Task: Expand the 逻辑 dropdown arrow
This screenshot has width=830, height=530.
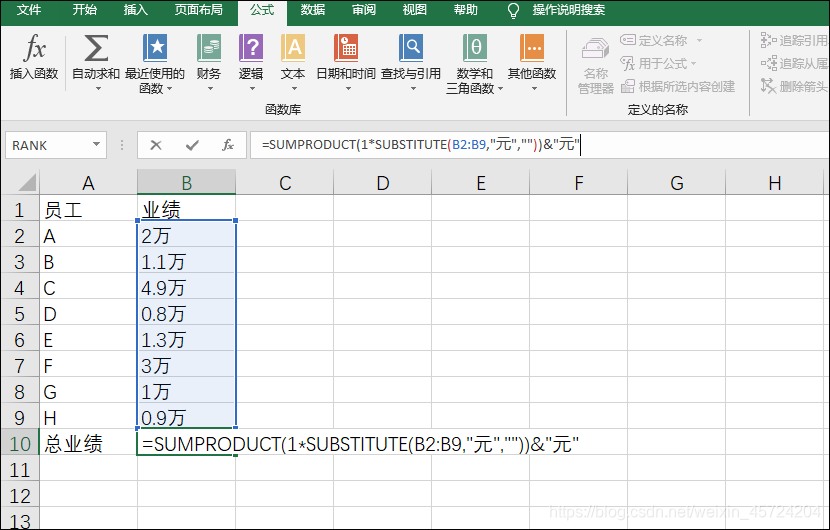Action: (252, 88)
